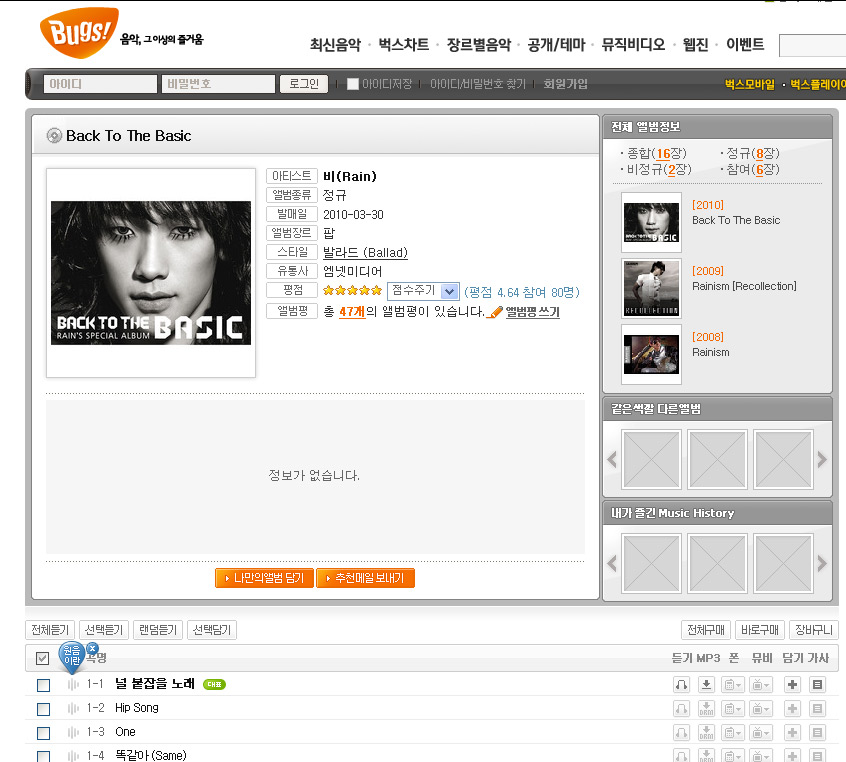Go to previous items in Music History
Screen dimensions: 846x762
pyautogui.click(x=612, y=563)
